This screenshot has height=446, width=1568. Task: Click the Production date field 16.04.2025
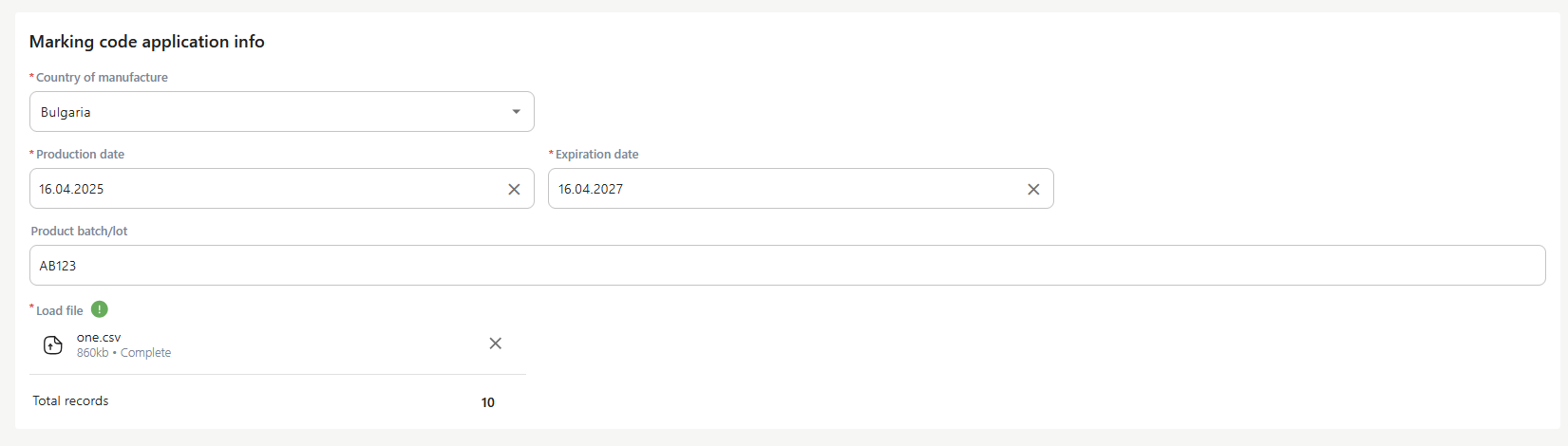281,189
